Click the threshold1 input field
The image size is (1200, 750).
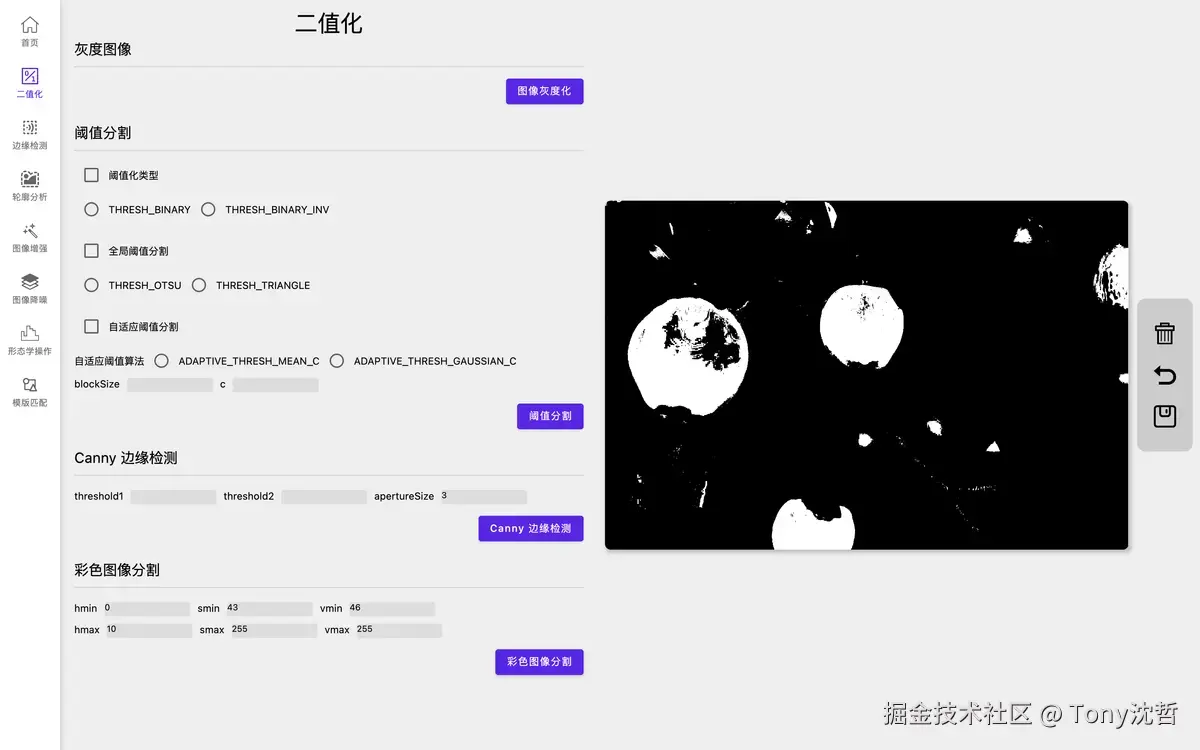point(175,496)
